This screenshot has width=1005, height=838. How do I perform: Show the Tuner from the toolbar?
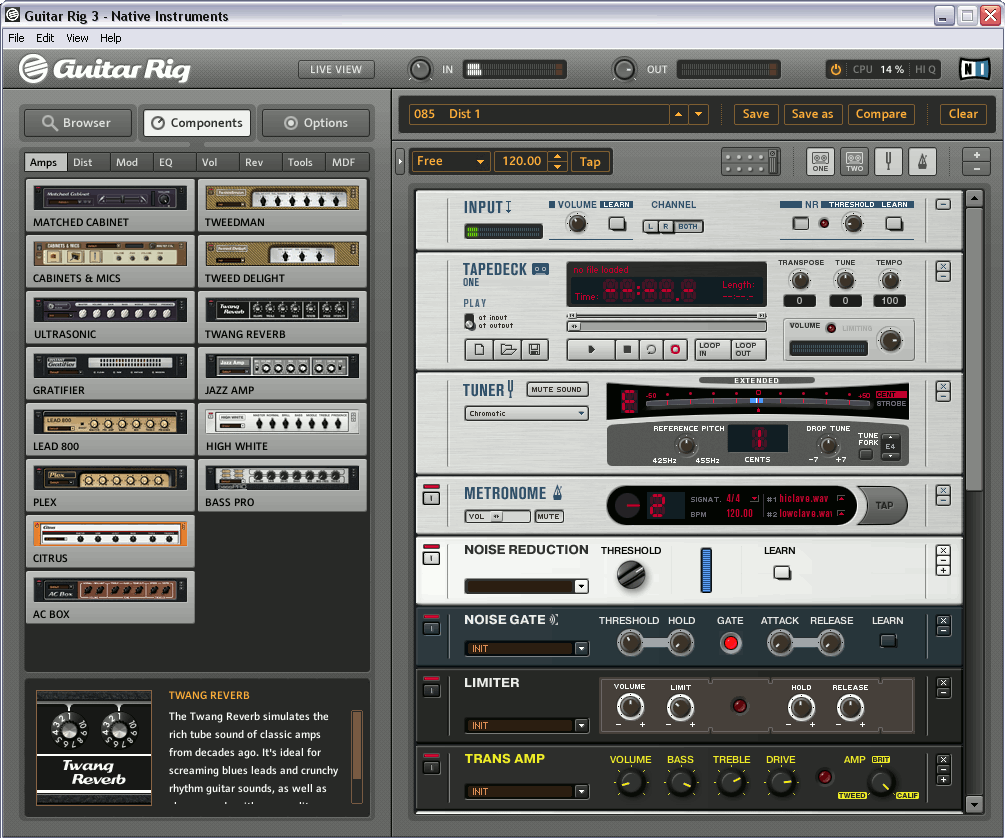[x=888, y=161]
